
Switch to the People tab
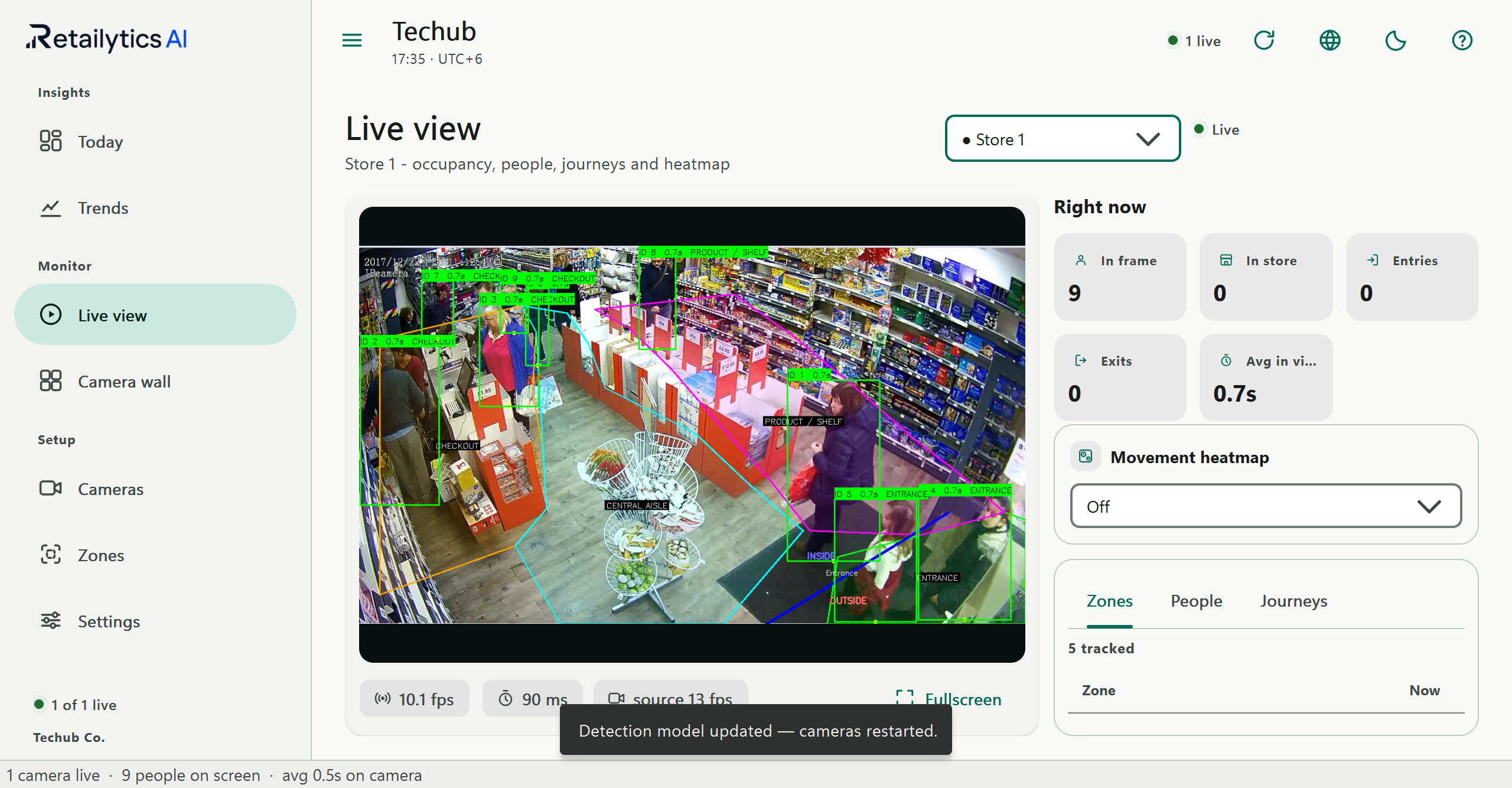point(1197,601)
